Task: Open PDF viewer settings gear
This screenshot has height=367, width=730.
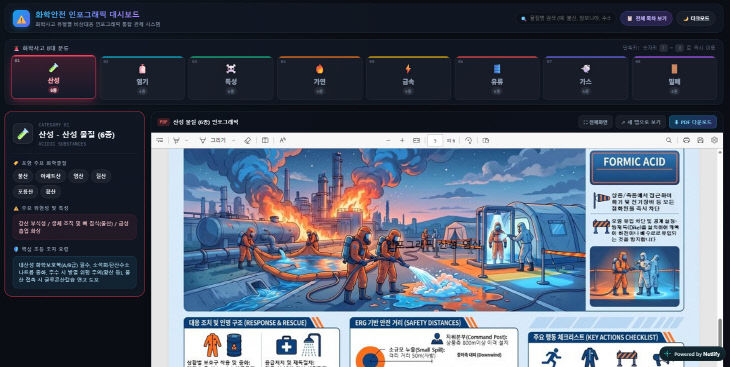Action: [714, 140]
